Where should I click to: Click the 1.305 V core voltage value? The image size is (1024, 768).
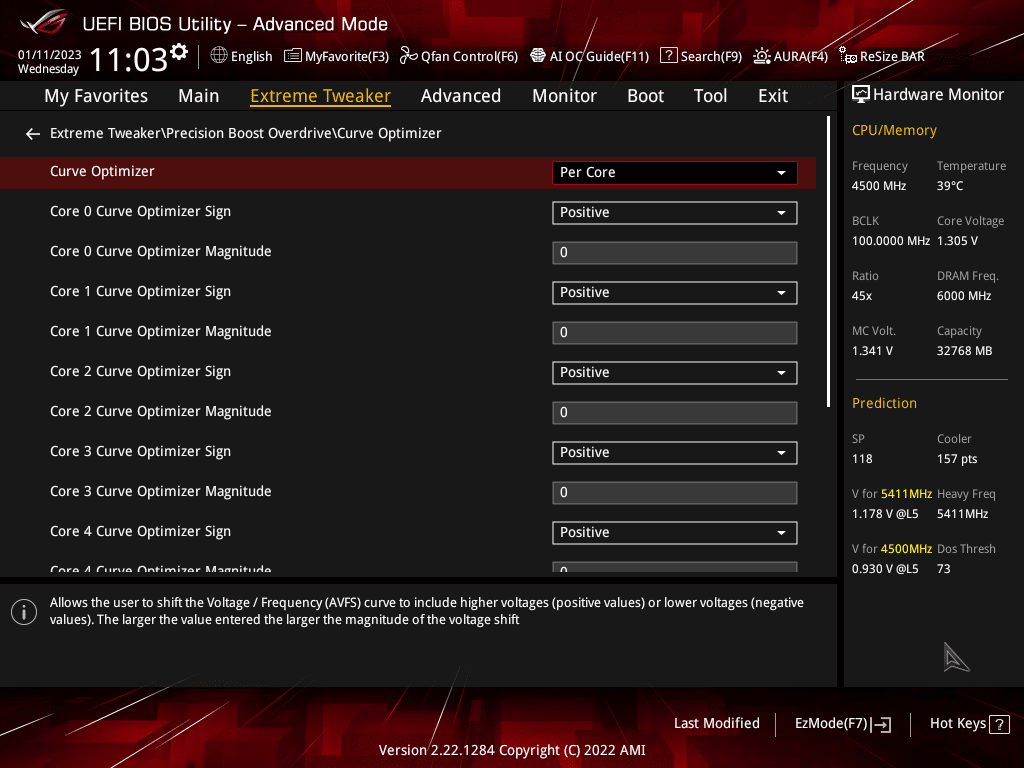coord(957,241)
